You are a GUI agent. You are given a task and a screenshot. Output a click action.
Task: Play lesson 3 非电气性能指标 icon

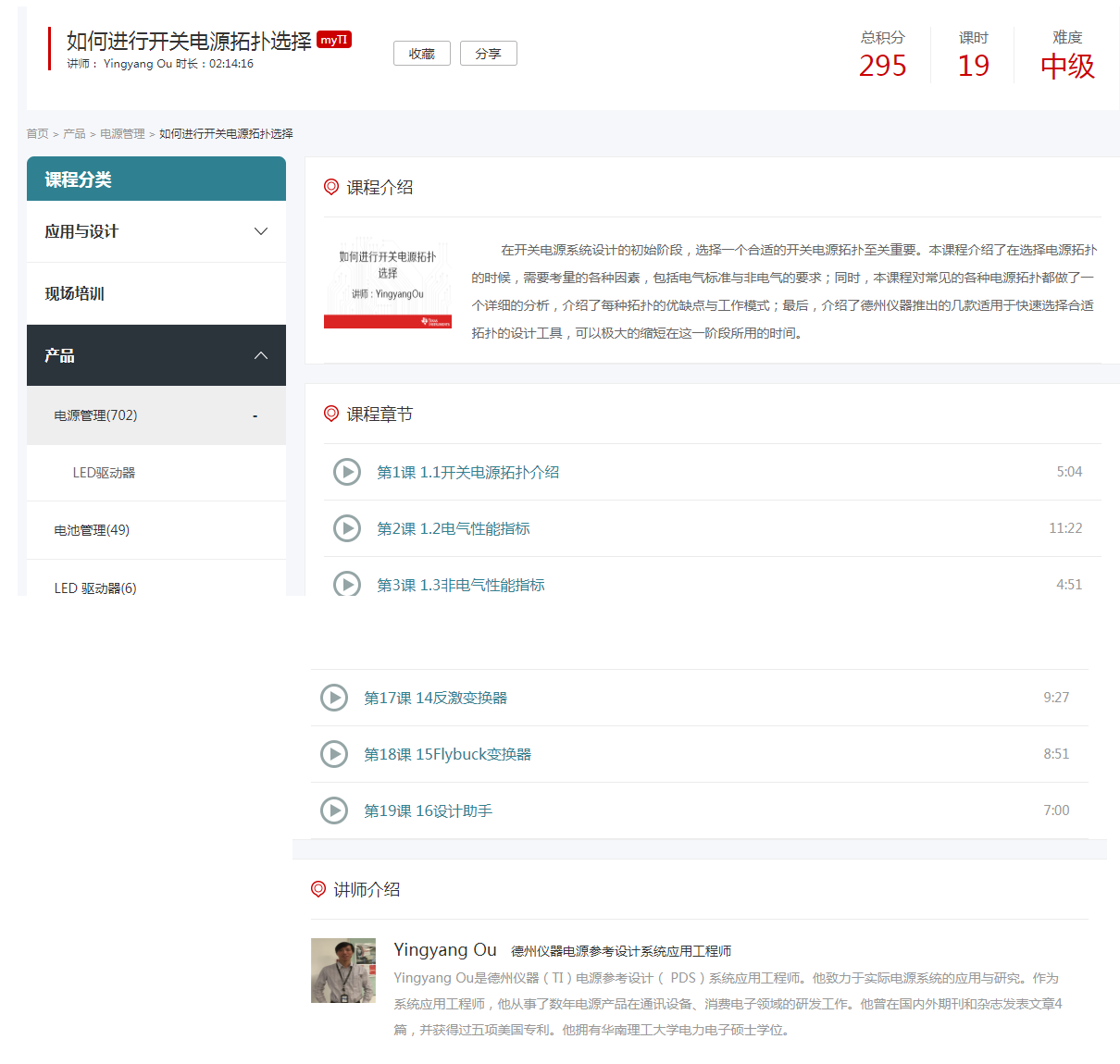(347, 584)
